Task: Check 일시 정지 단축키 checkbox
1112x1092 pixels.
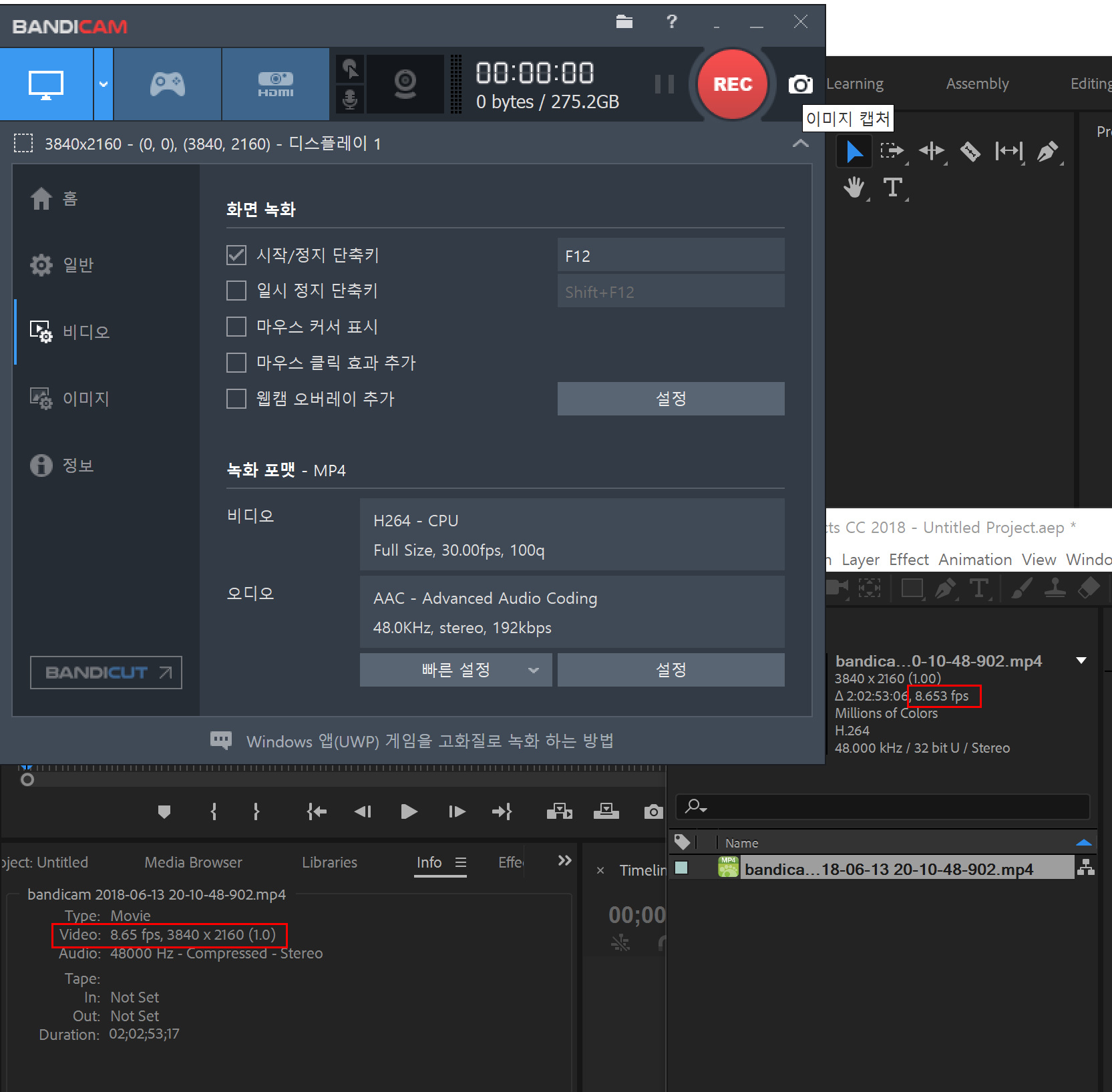Action: point(236,291)
